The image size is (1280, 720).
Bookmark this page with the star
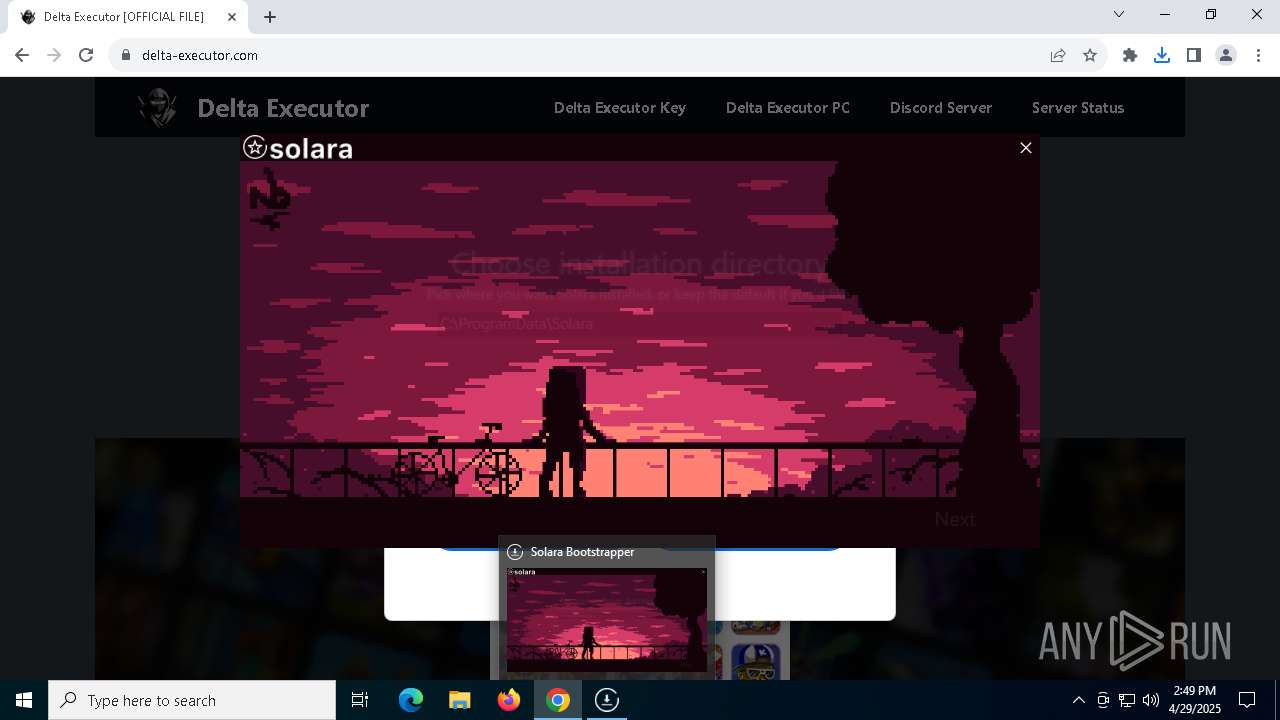coord(1090,55)
